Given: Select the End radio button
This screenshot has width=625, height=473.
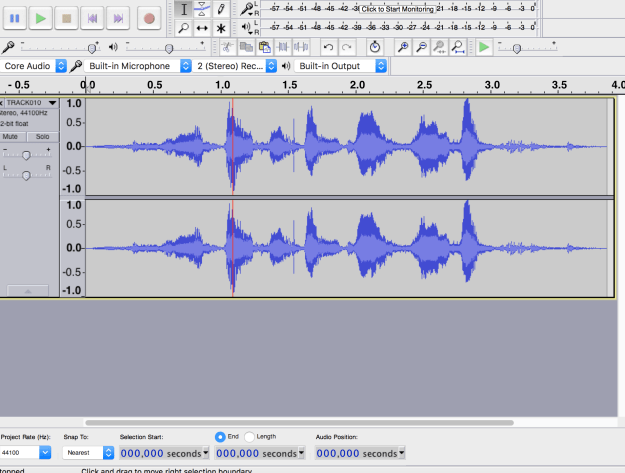Looking at the screenshot, I should click(220, 436).
